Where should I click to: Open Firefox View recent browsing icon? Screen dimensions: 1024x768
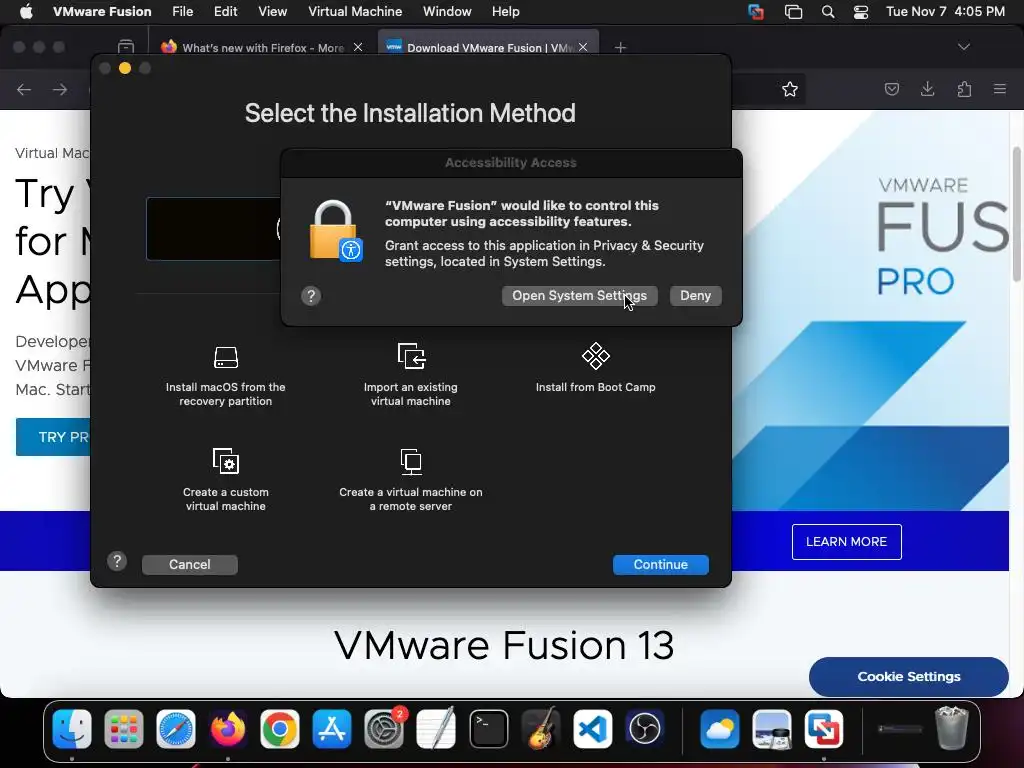point(125,47)
